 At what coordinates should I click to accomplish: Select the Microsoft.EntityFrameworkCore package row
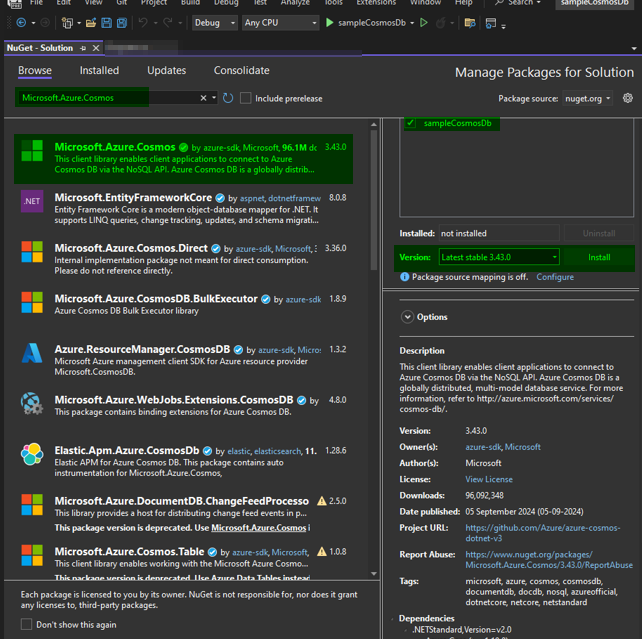coord(183,209)
